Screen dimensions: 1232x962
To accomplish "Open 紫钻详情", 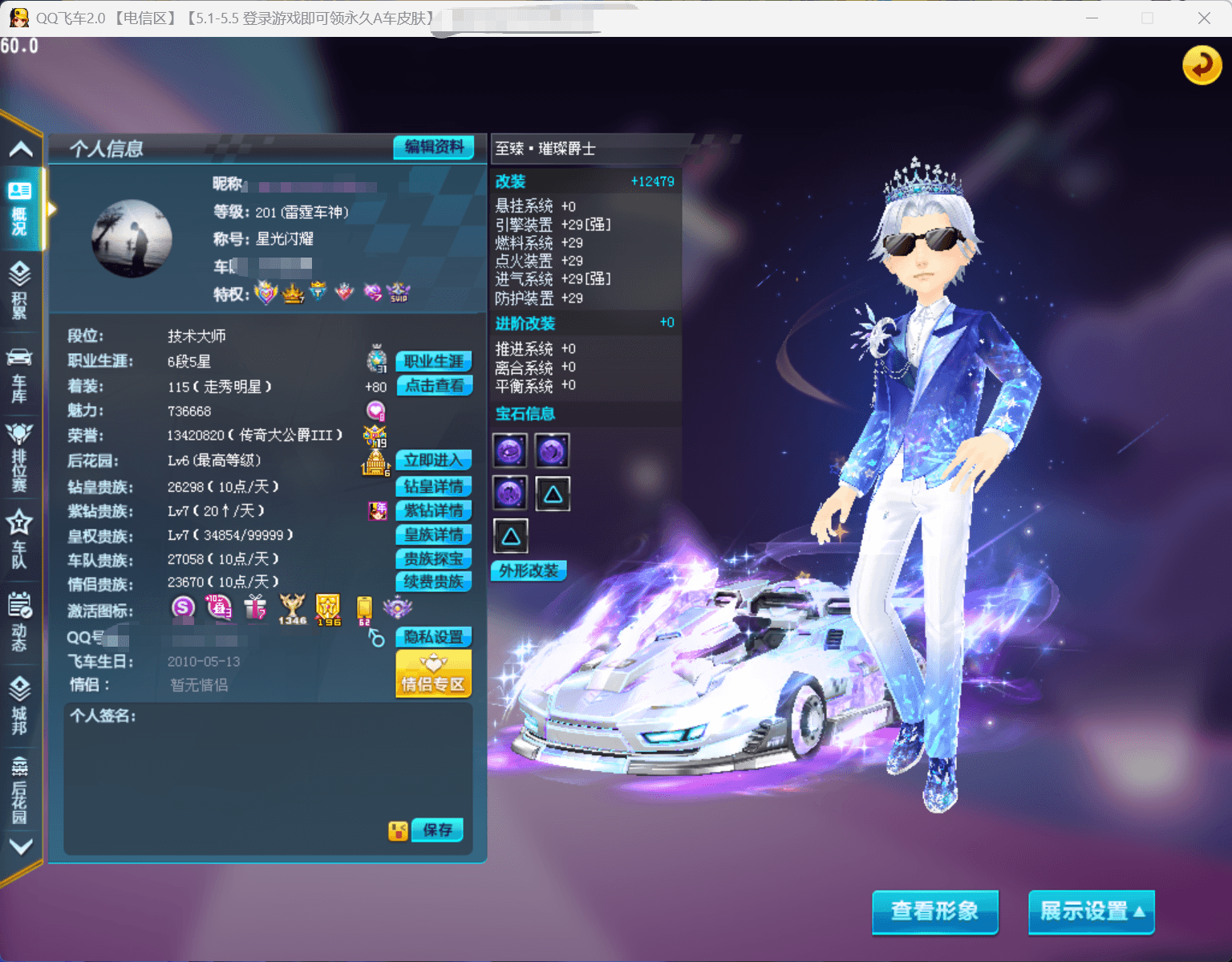I will coord(434,510).
